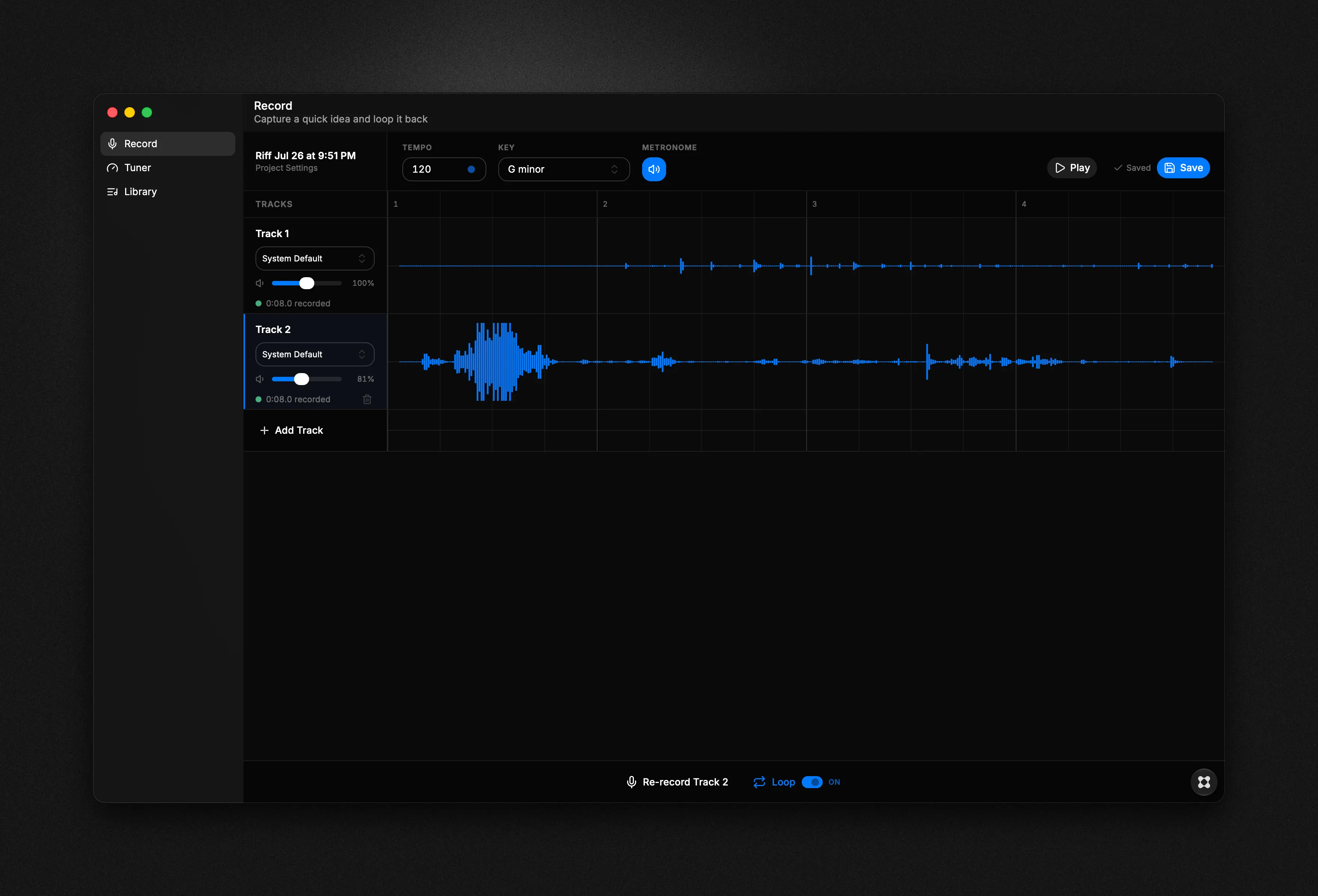Click the play triangle icon
1318x896 pixels.
[1059, 168]
